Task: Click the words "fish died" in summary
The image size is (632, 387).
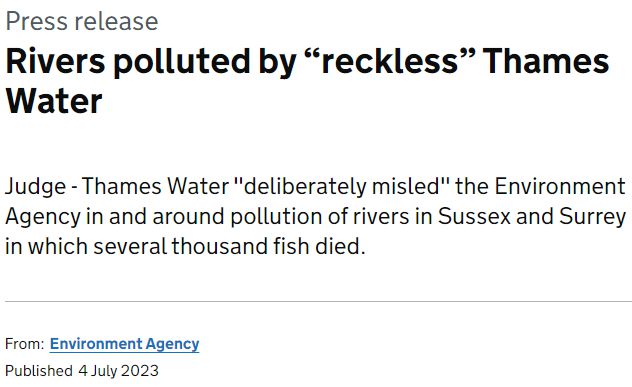Action: (319, 246)
